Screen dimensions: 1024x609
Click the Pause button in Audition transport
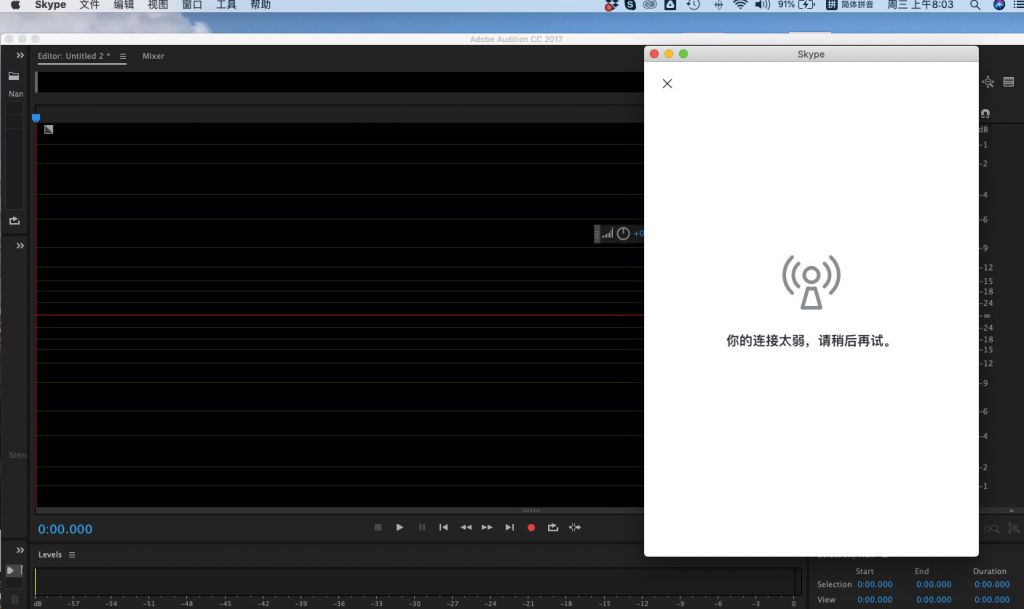coord(422,527)
